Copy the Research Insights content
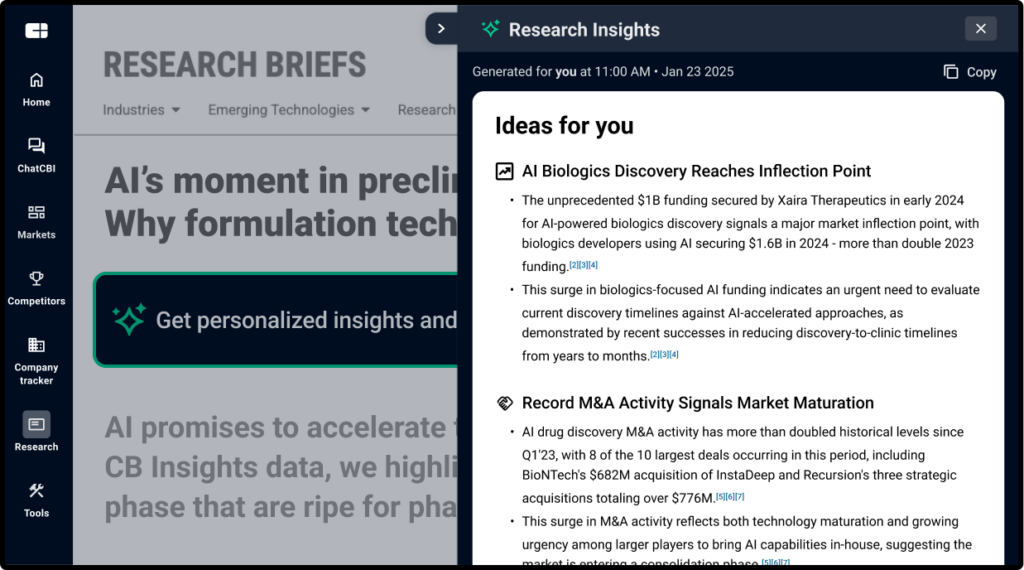1024x570 pixels. coord(970,72)
